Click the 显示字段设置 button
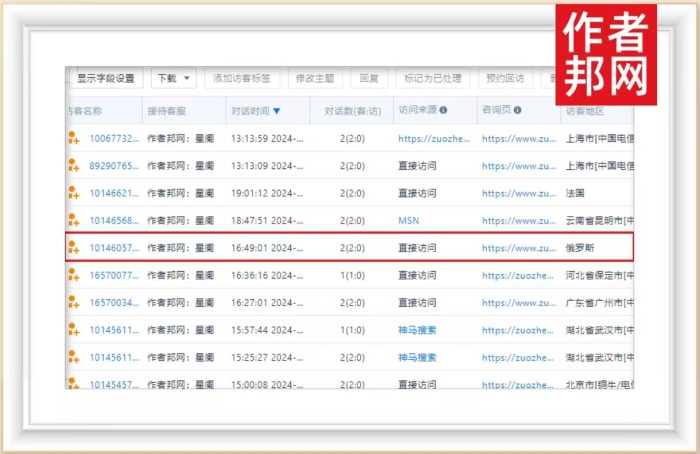The width and height of the screenshot is (700, 454). point(108,78)
